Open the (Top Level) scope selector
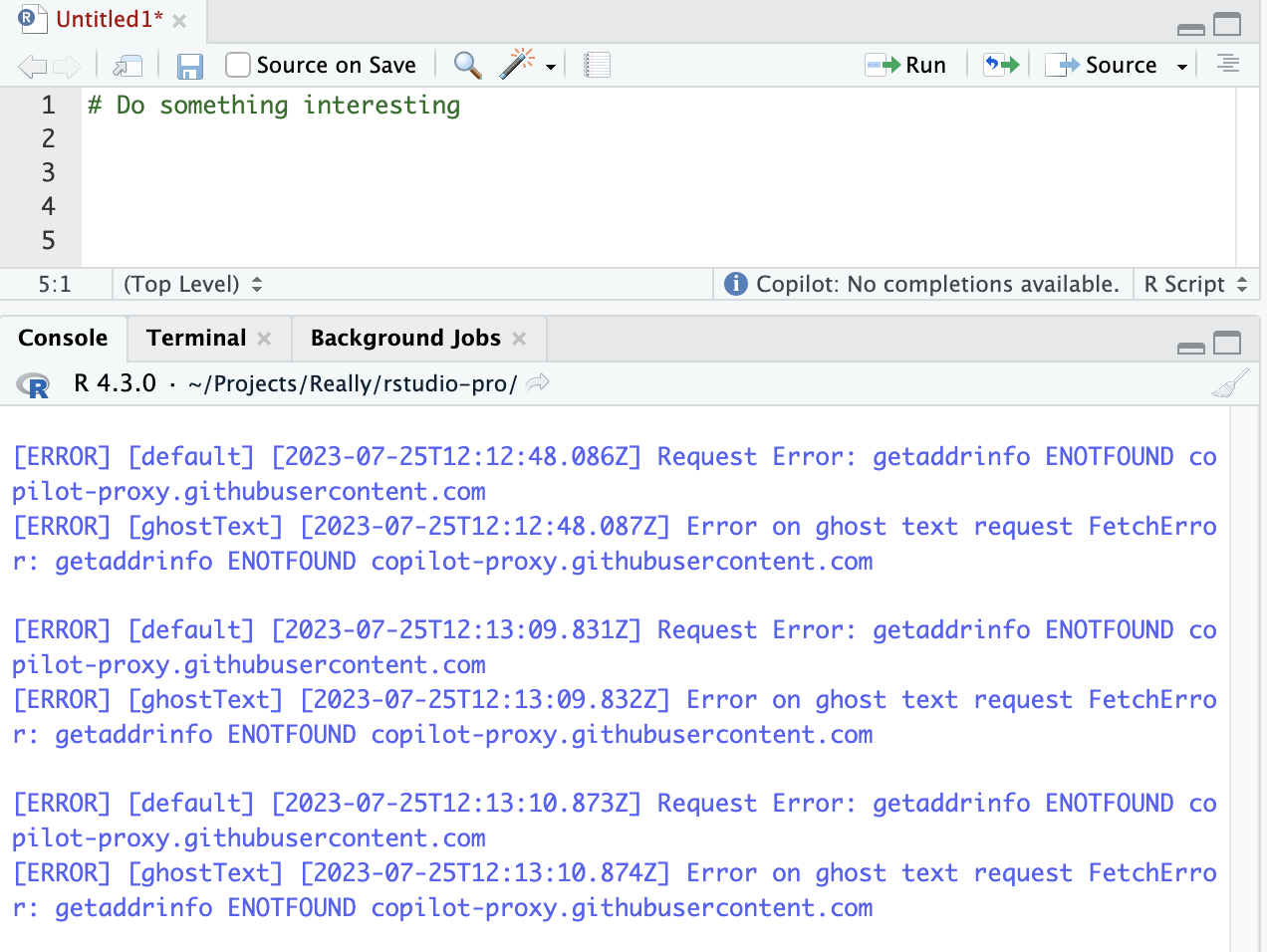This screenshot has height=952, width=1267. point(193,284)
